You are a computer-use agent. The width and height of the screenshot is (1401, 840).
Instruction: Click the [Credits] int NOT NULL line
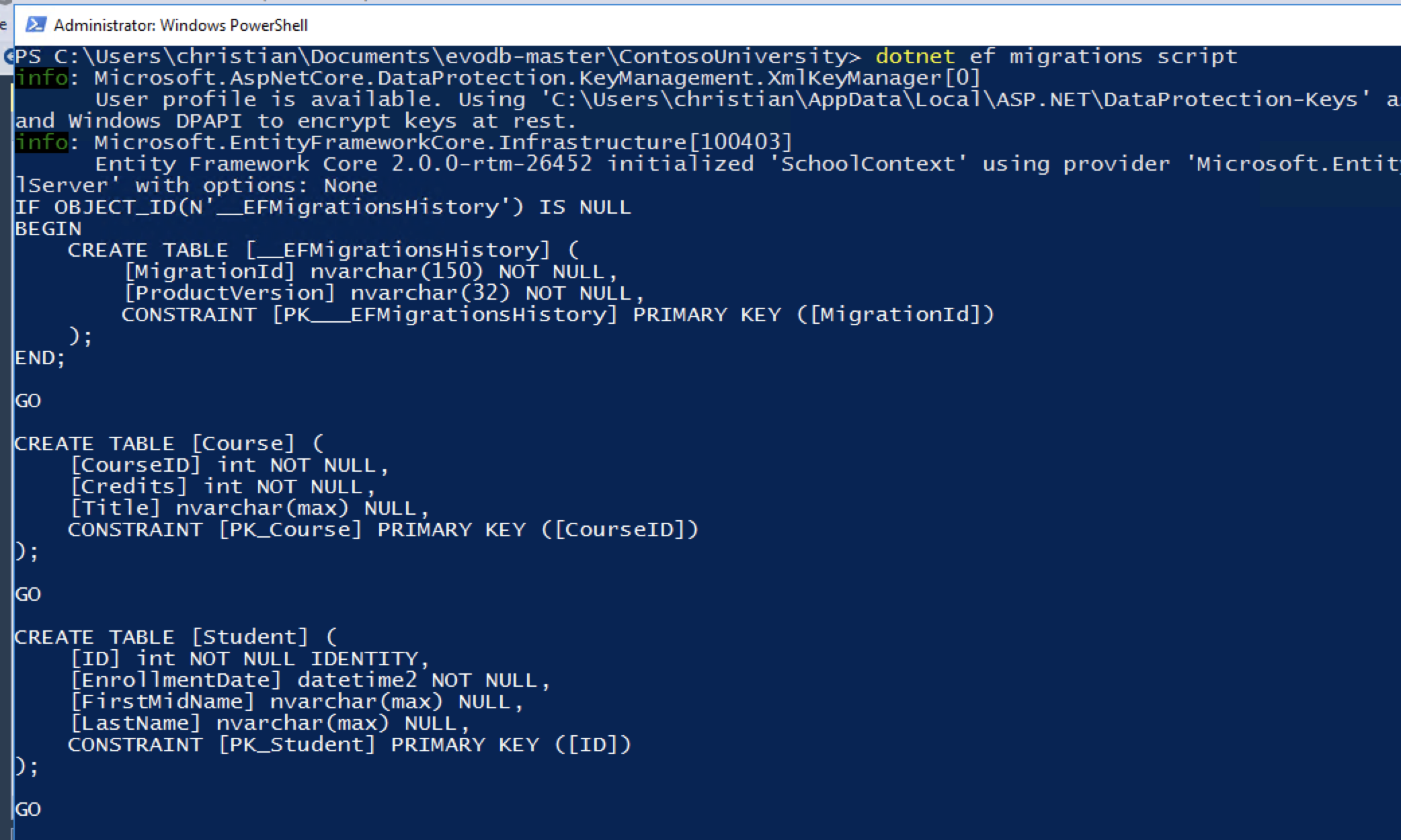[223, 487]
